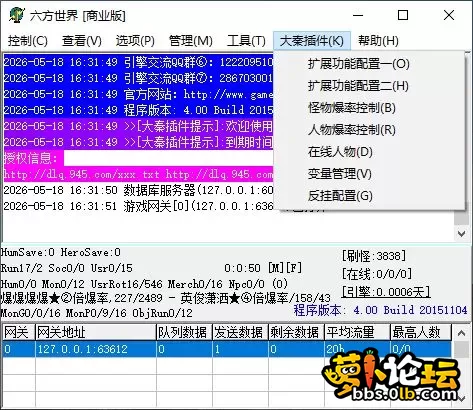Screen dimensions: 473x410
Task: Open 在线人物(D) menu entry
Action: 369,152
